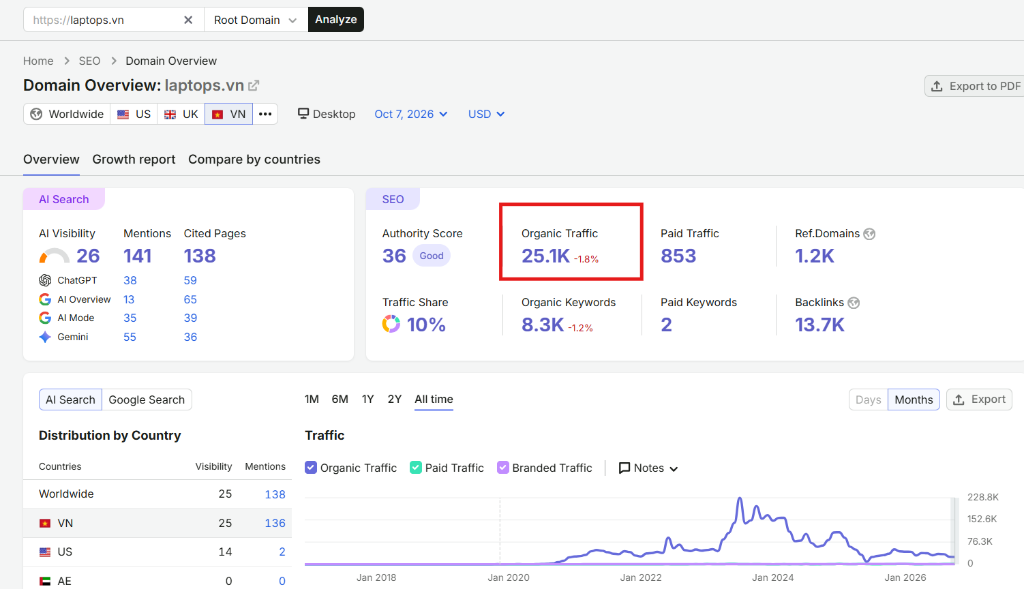Toggle the Organic Traffic checkbox

(311, 468)
